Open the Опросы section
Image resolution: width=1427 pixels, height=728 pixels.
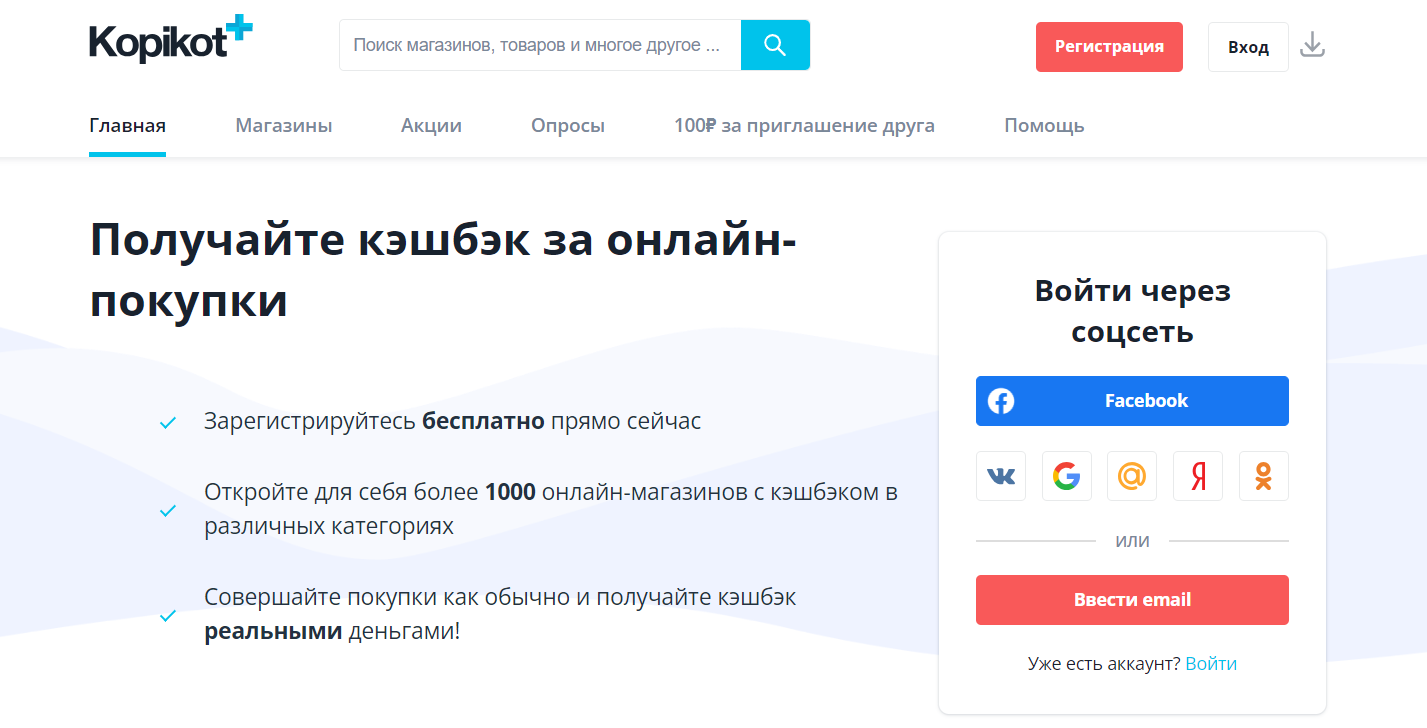click(x=568, y=126)
